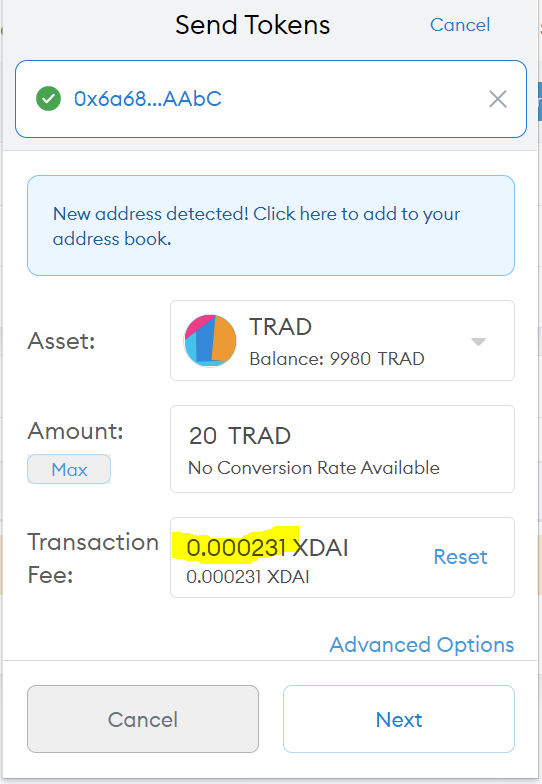
Task: Click the TRAD token logo icon
Action: (x=210, y=340)
